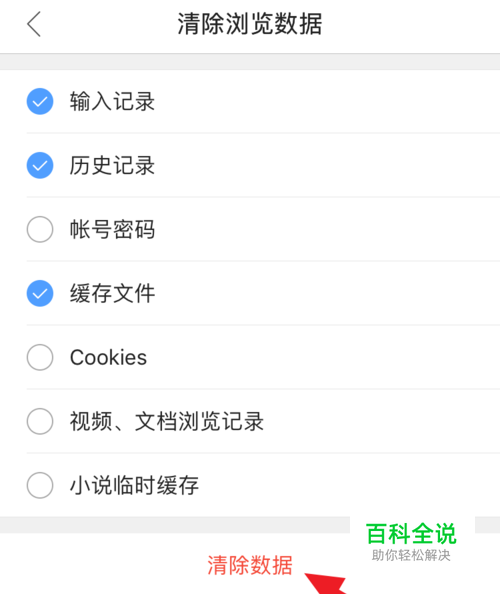Tap the Cookies text label
500x594 pixels.
108,358
